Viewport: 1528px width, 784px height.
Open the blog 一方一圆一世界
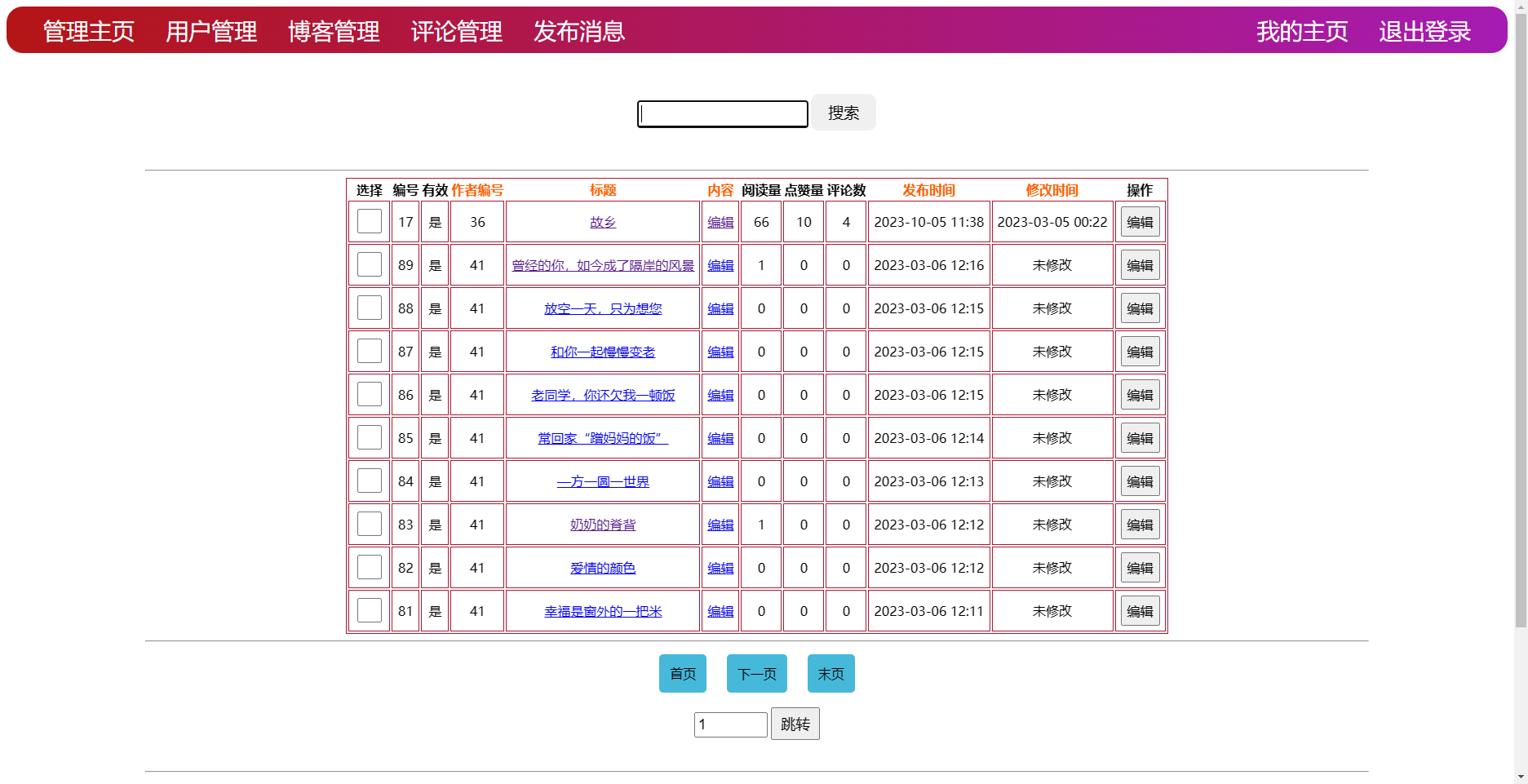point(603,481)
